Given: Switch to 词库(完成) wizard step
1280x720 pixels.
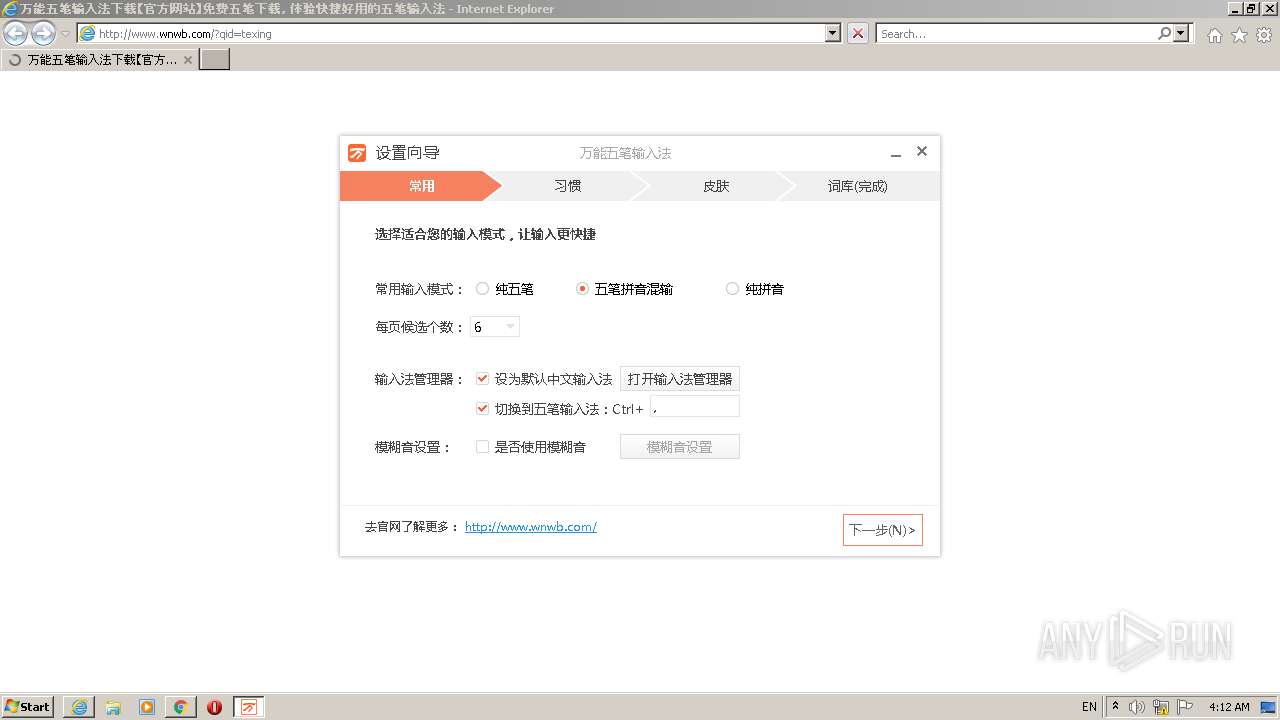Looking at the screenshot, I should coord(857,186).
